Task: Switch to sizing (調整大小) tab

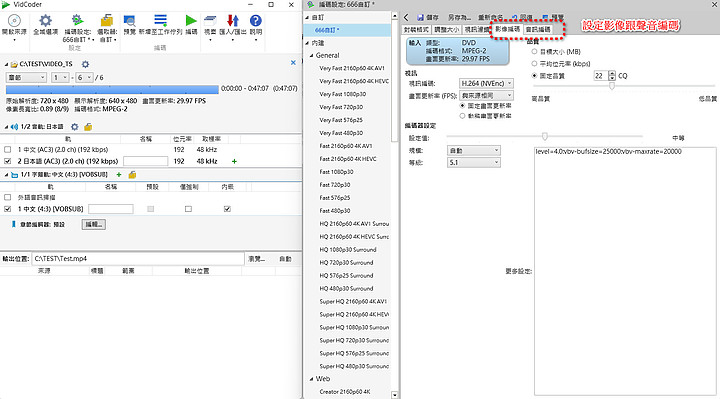Action: (x=446, y=29)
